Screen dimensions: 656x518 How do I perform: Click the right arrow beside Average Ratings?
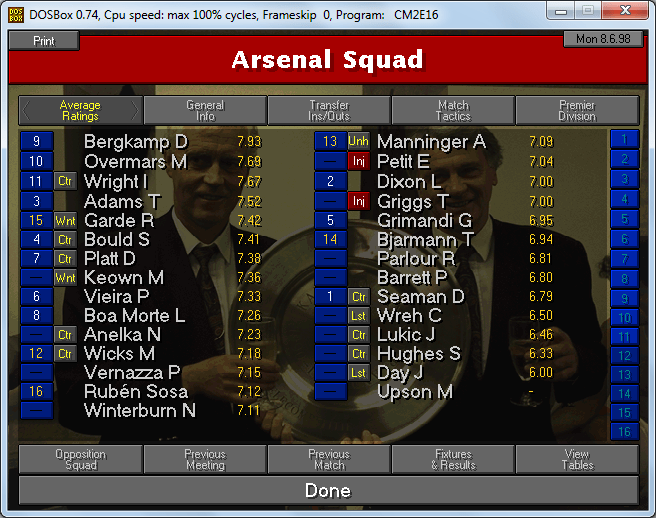coord(135,110)
